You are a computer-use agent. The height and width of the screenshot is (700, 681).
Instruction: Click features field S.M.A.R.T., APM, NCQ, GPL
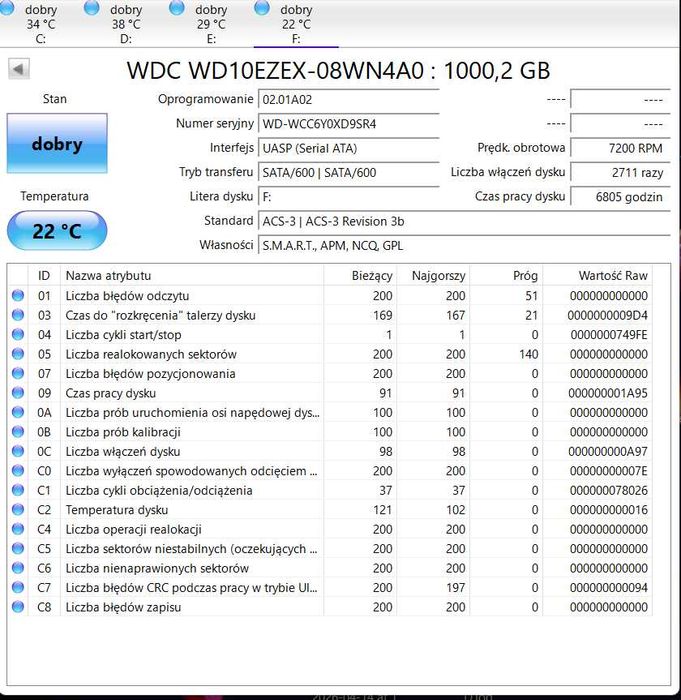point(464,246)
